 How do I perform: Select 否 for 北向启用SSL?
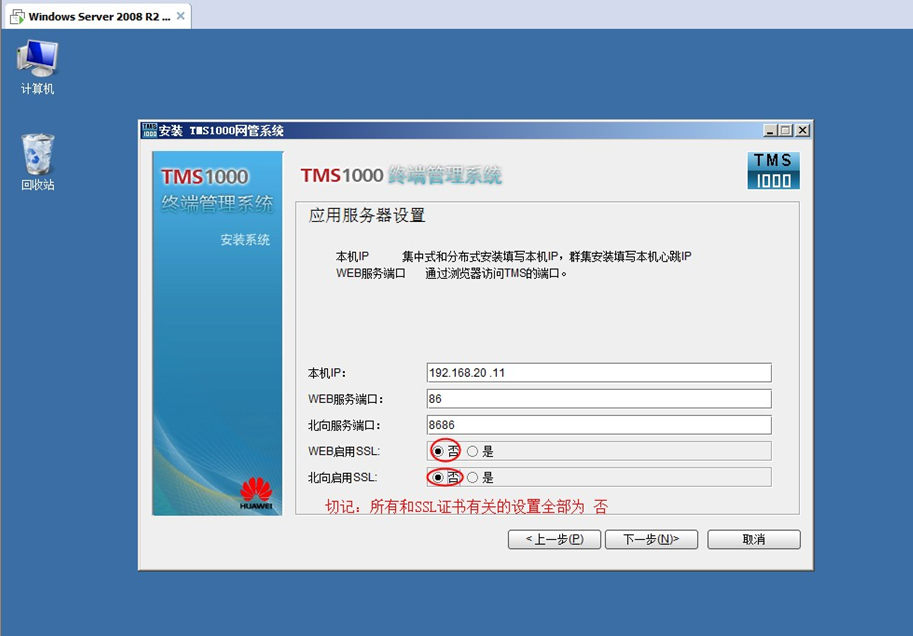pyautogui.click(x=438, y=477)
